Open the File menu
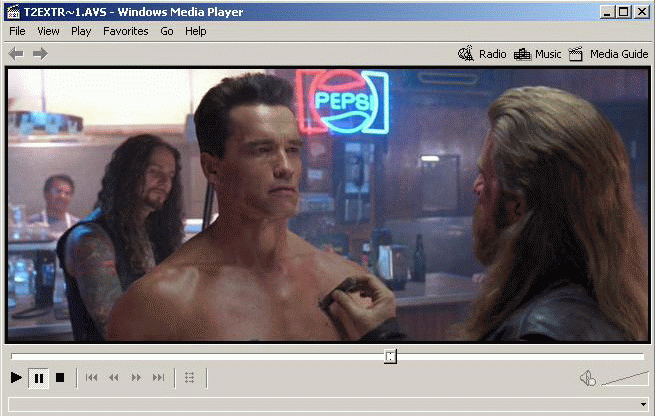The image size is (655, 416). (18, 31)
